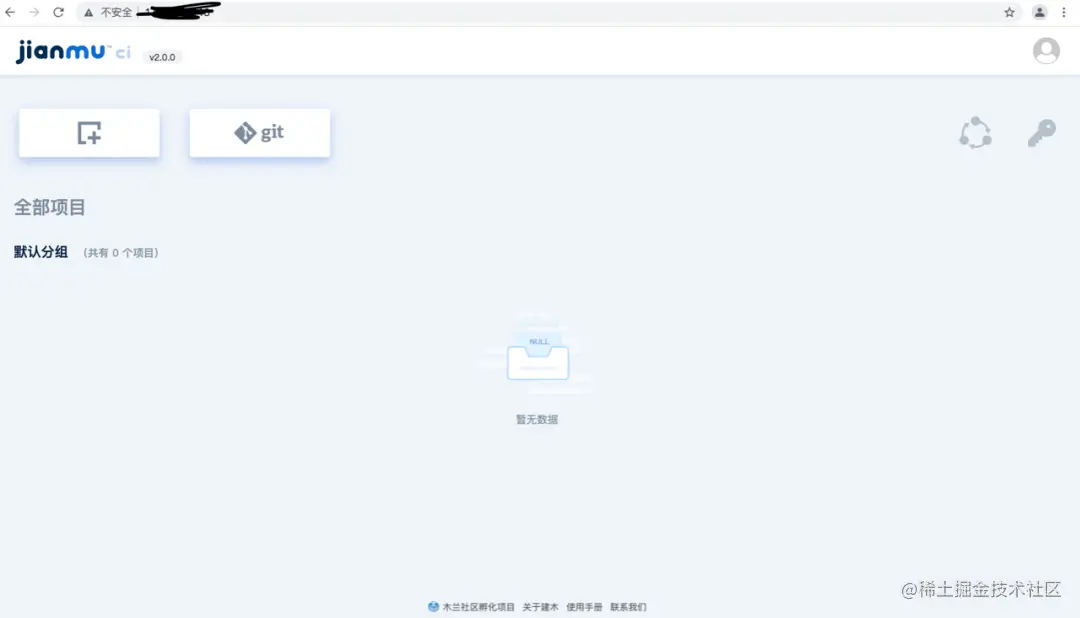The height and width of the screenshot is (618, 1080).
Task: Select the 默认分组 group
Action: click(x=41, y=252)
